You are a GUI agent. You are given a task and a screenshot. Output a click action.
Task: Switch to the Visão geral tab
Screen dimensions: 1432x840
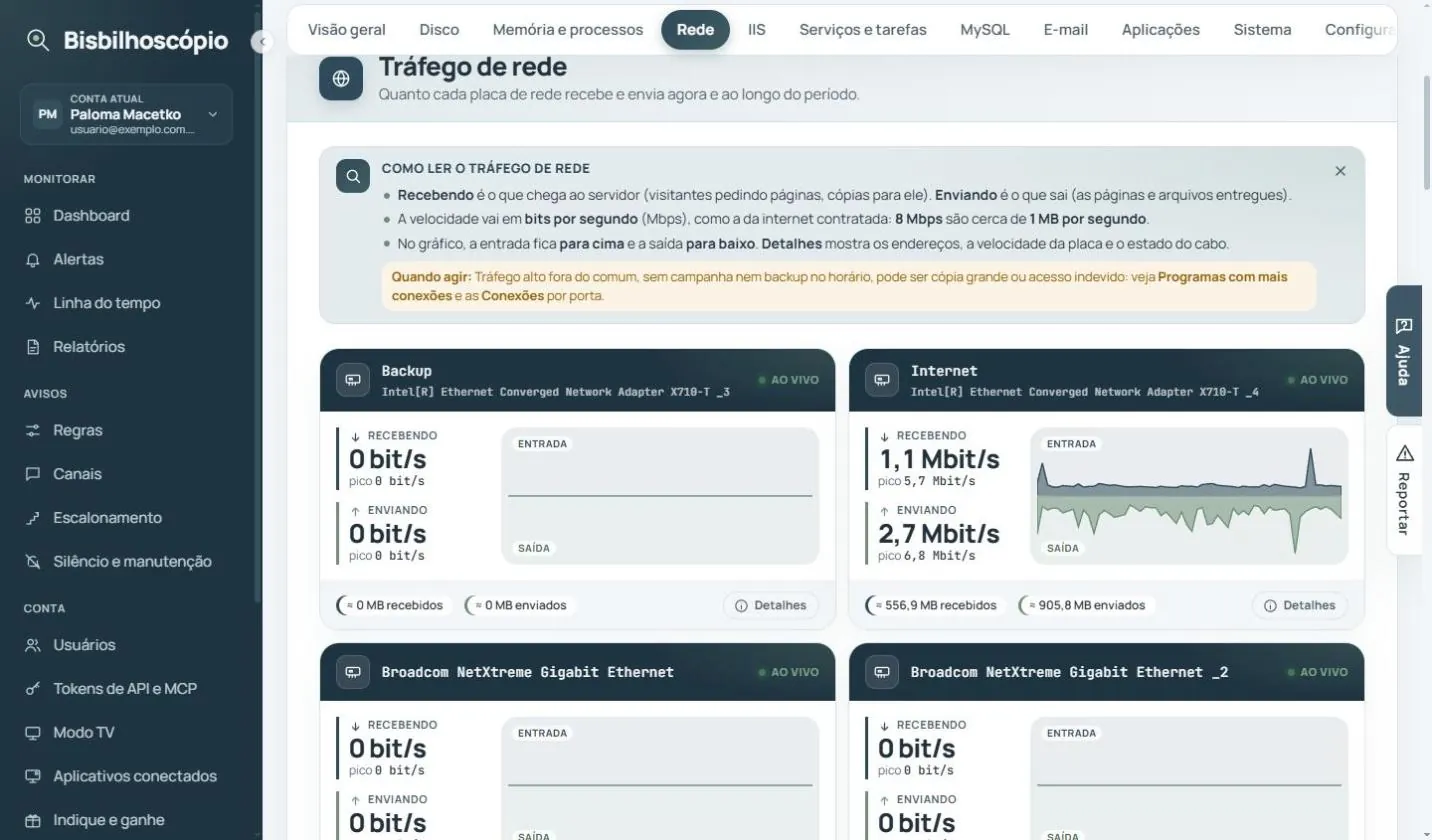click(x=347, y=30)
